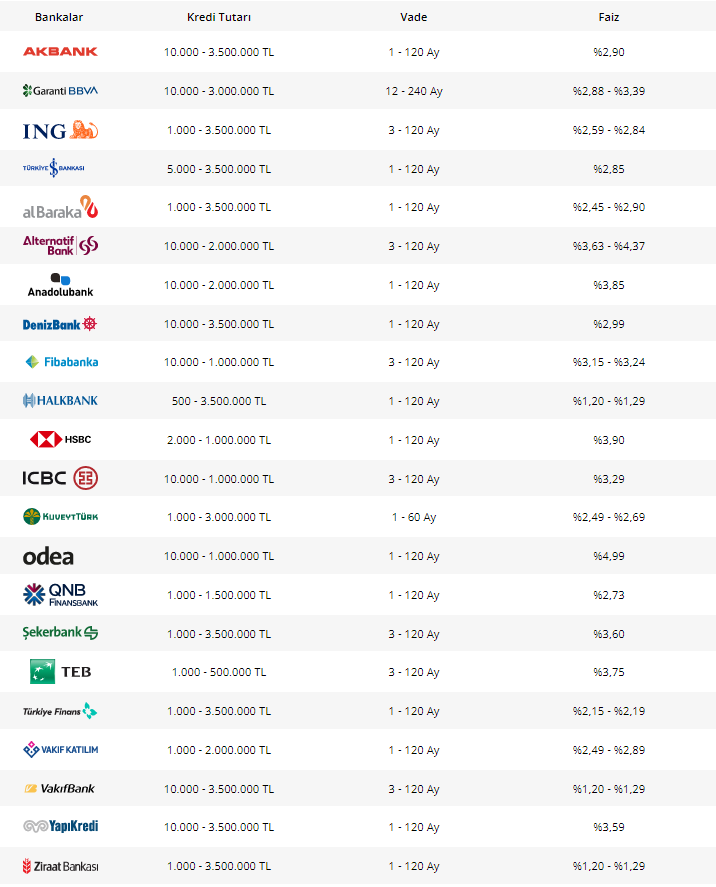
Task: Open the ING bank logo
Action: 60,130
